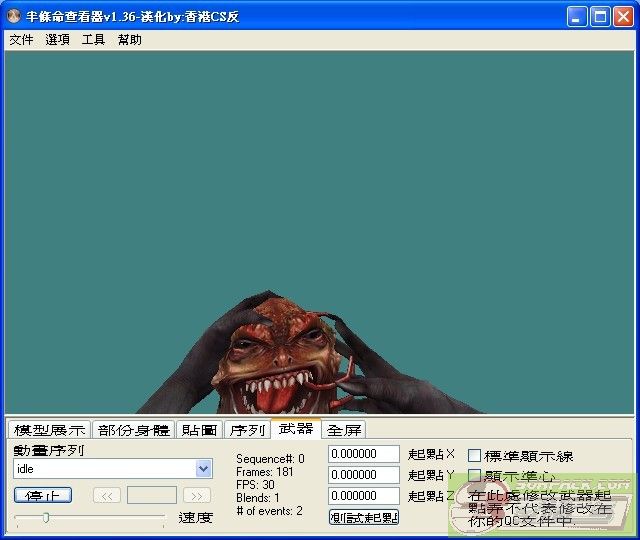Click the 停止 (Stop) button
The image size is (640, 540).
[x=43, y=495]
